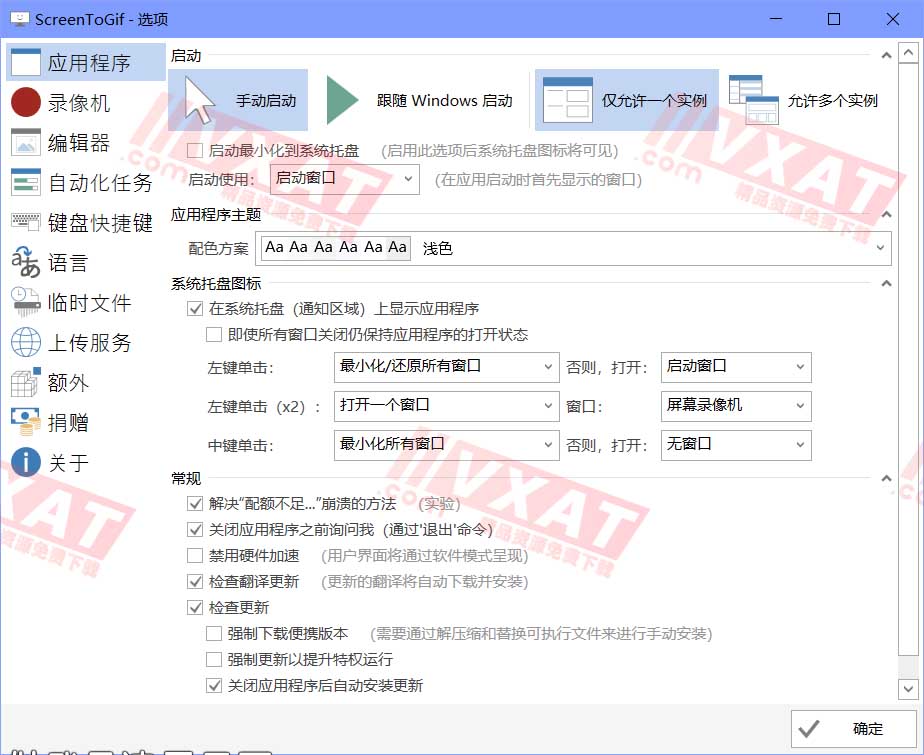Click the green play triangle icon
This screenshot has width=924, height=755.
point(342,100)
